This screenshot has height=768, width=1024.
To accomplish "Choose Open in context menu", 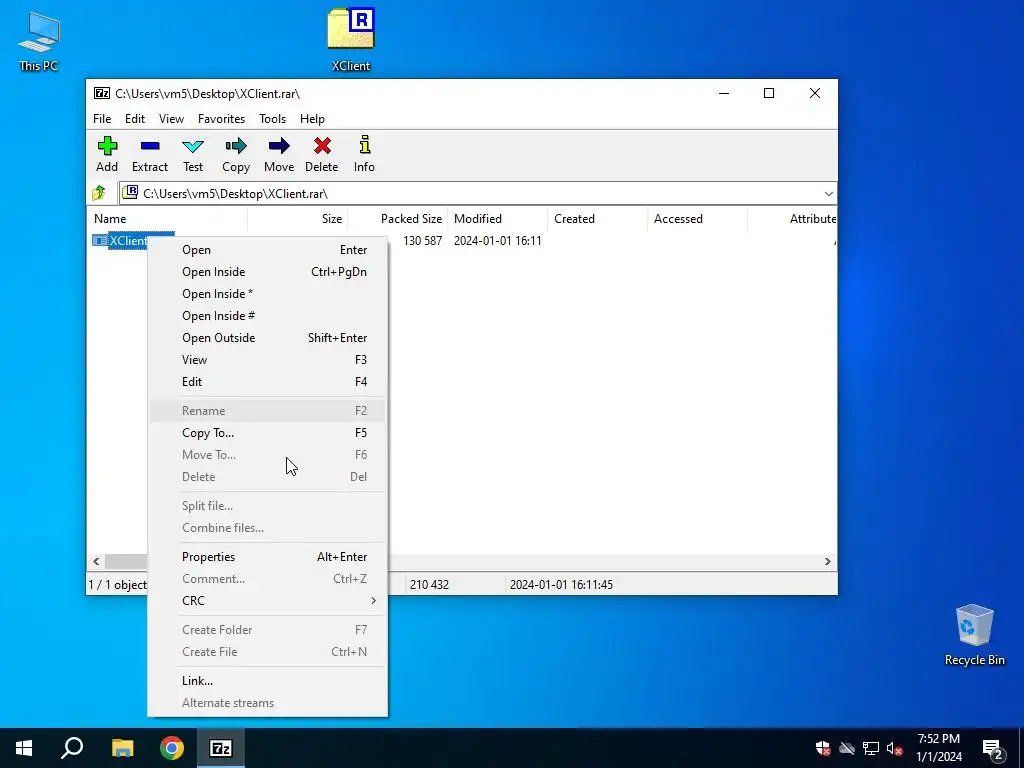I will [x=267, y=249].
